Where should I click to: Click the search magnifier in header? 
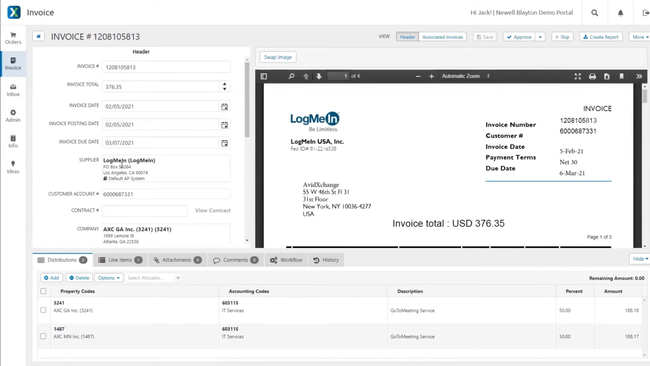pos(594,13)
